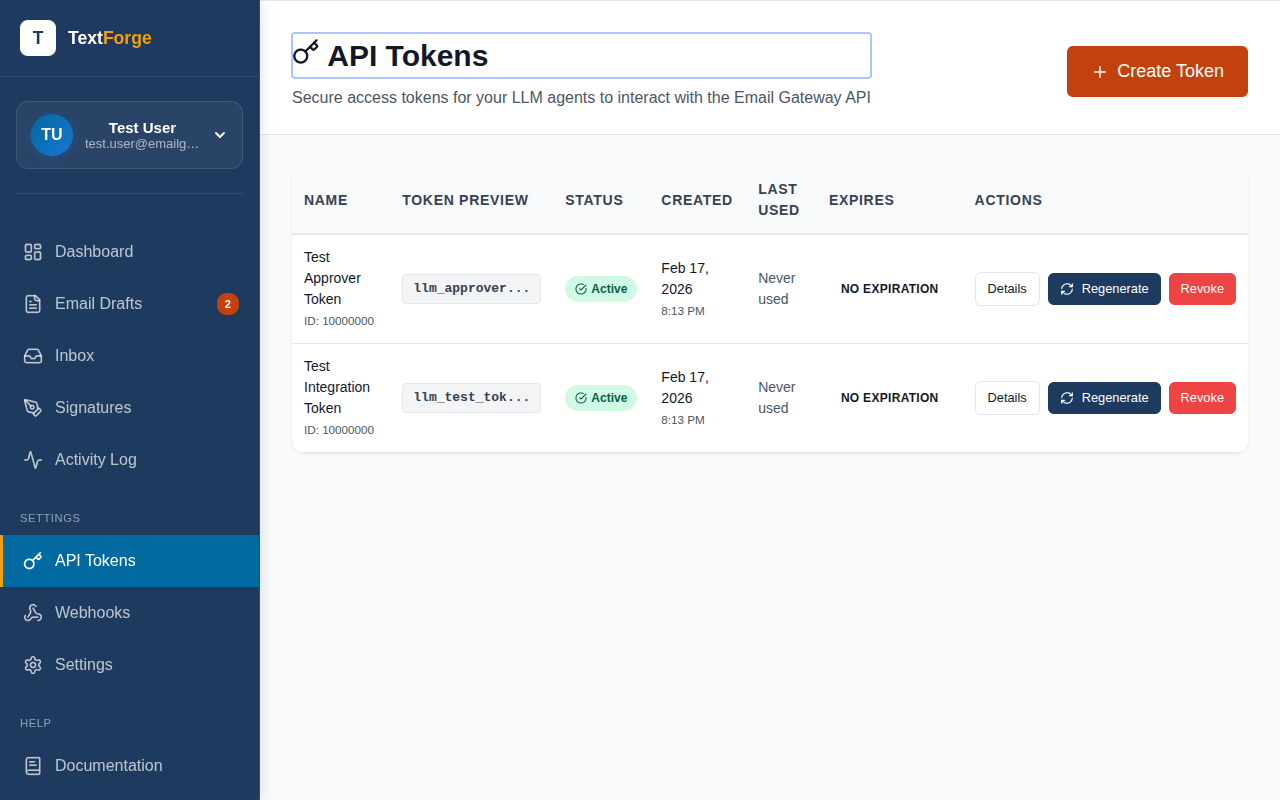Click the llm_approver... token preview
Screen dimensions: 1280x800
pyautogui.click(x=471, y=289)
